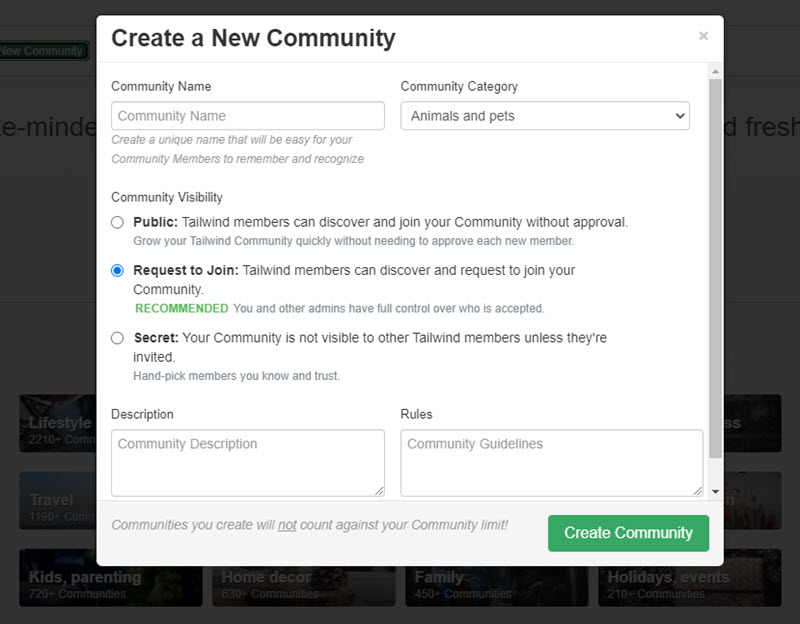Click the Community Name text field
800x624 pixels.
248,116
